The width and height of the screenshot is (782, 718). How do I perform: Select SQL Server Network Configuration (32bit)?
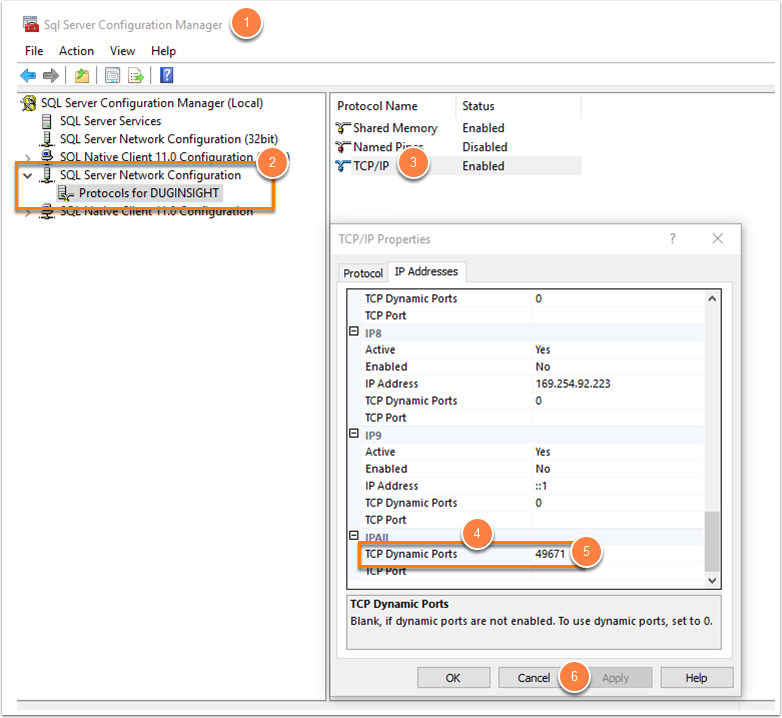(169, 139)
